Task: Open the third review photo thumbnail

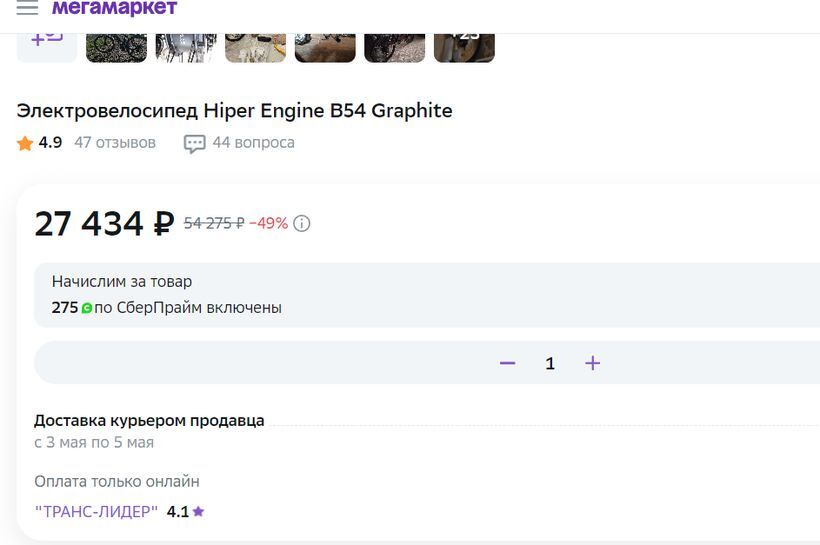Action: coord(256,48)
